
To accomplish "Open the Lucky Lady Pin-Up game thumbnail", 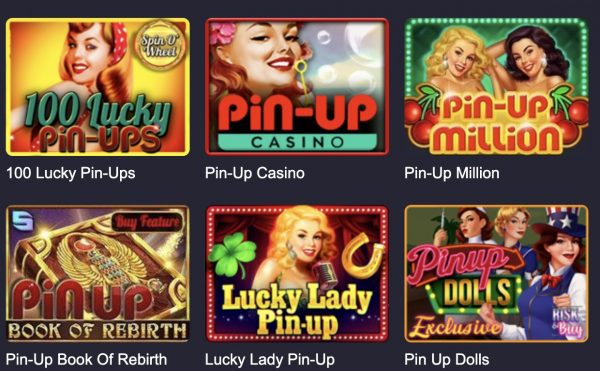I will [x=297, y=274].
